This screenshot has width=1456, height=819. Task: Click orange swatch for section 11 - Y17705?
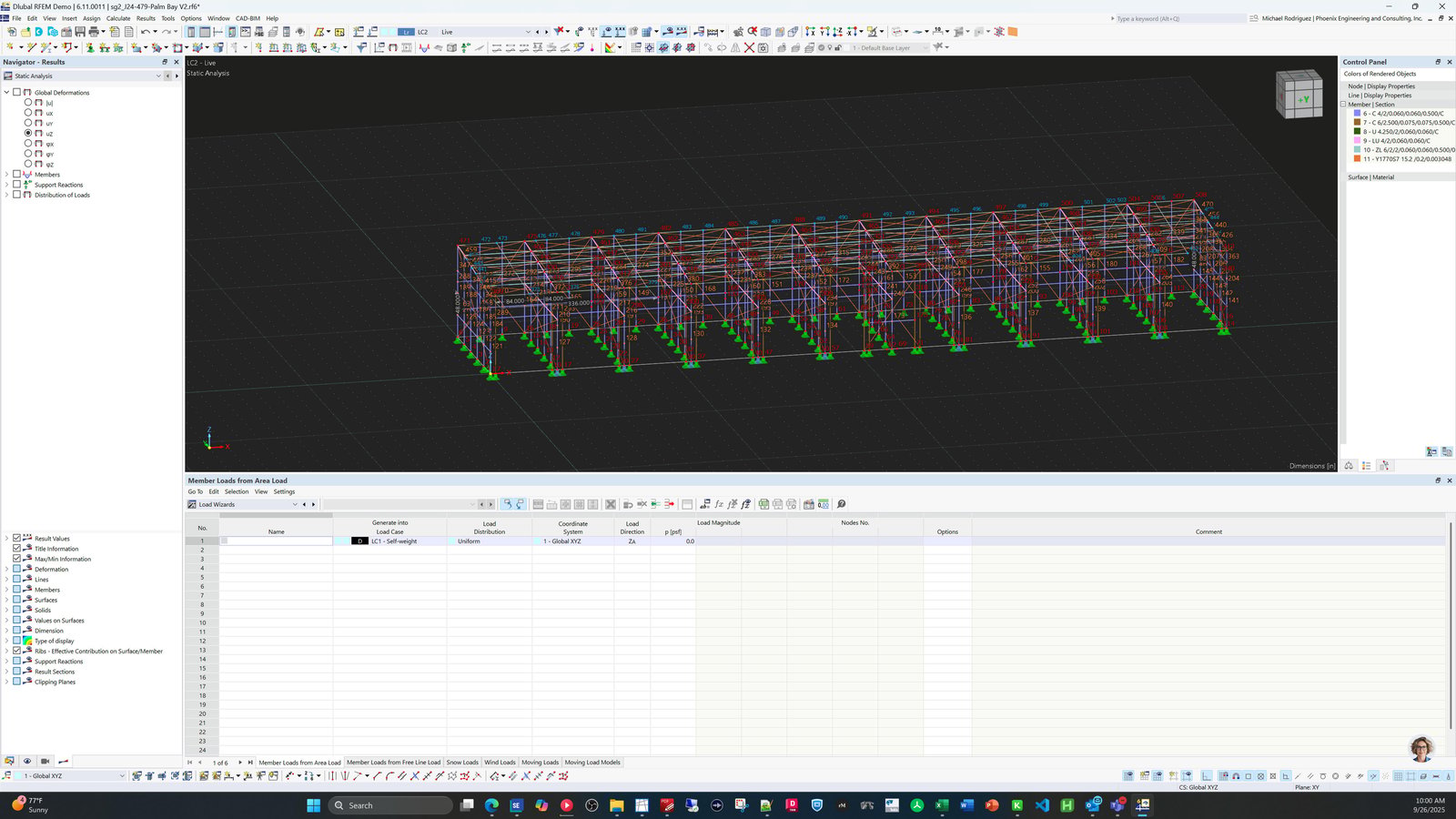coord(1357,159)
